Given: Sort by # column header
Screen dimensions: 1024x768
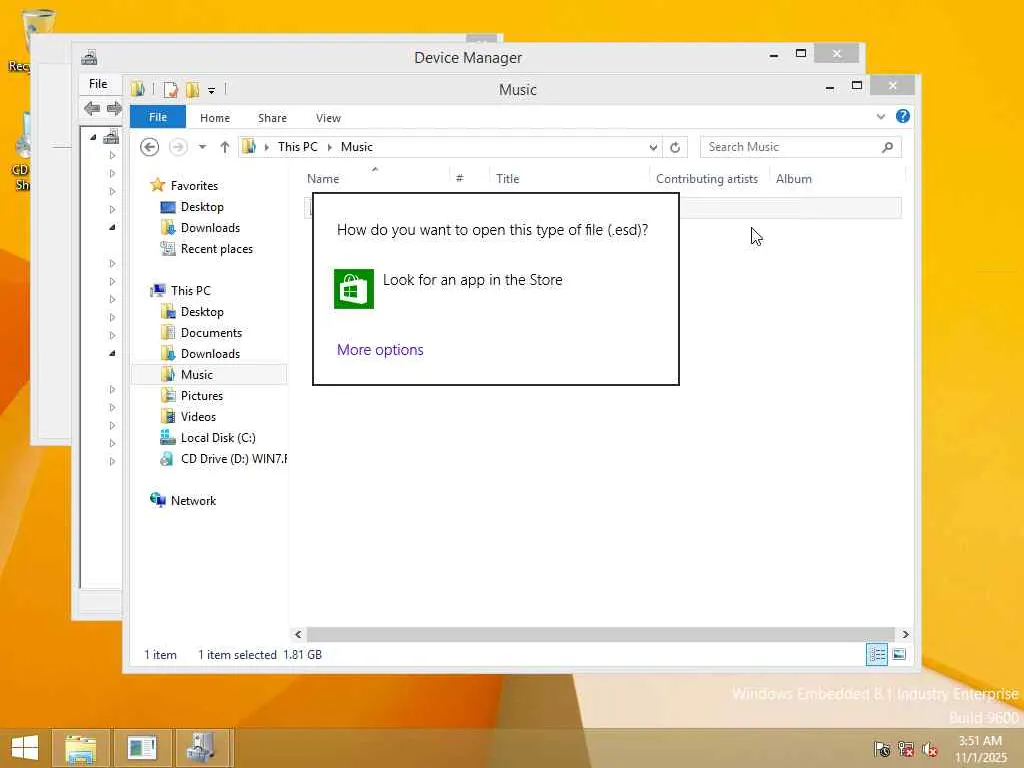Looking at the screenshot, I should point(460,179).
